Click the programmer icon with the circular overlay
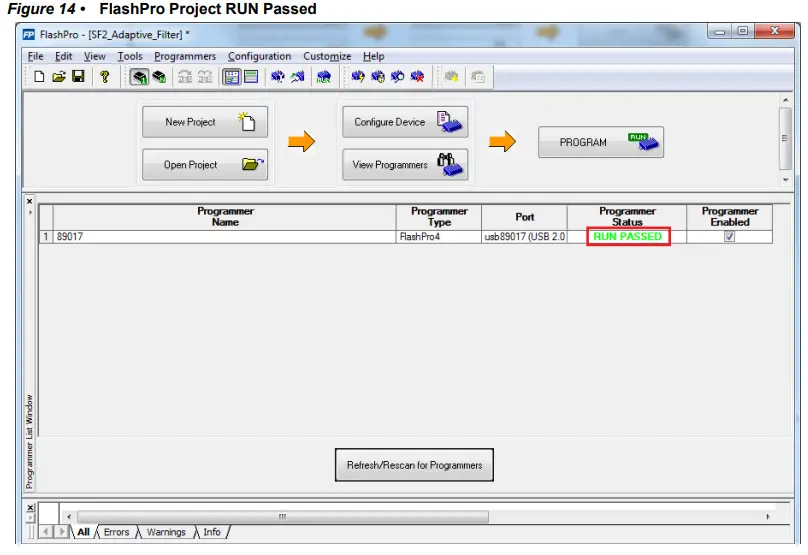 [378, 77]
